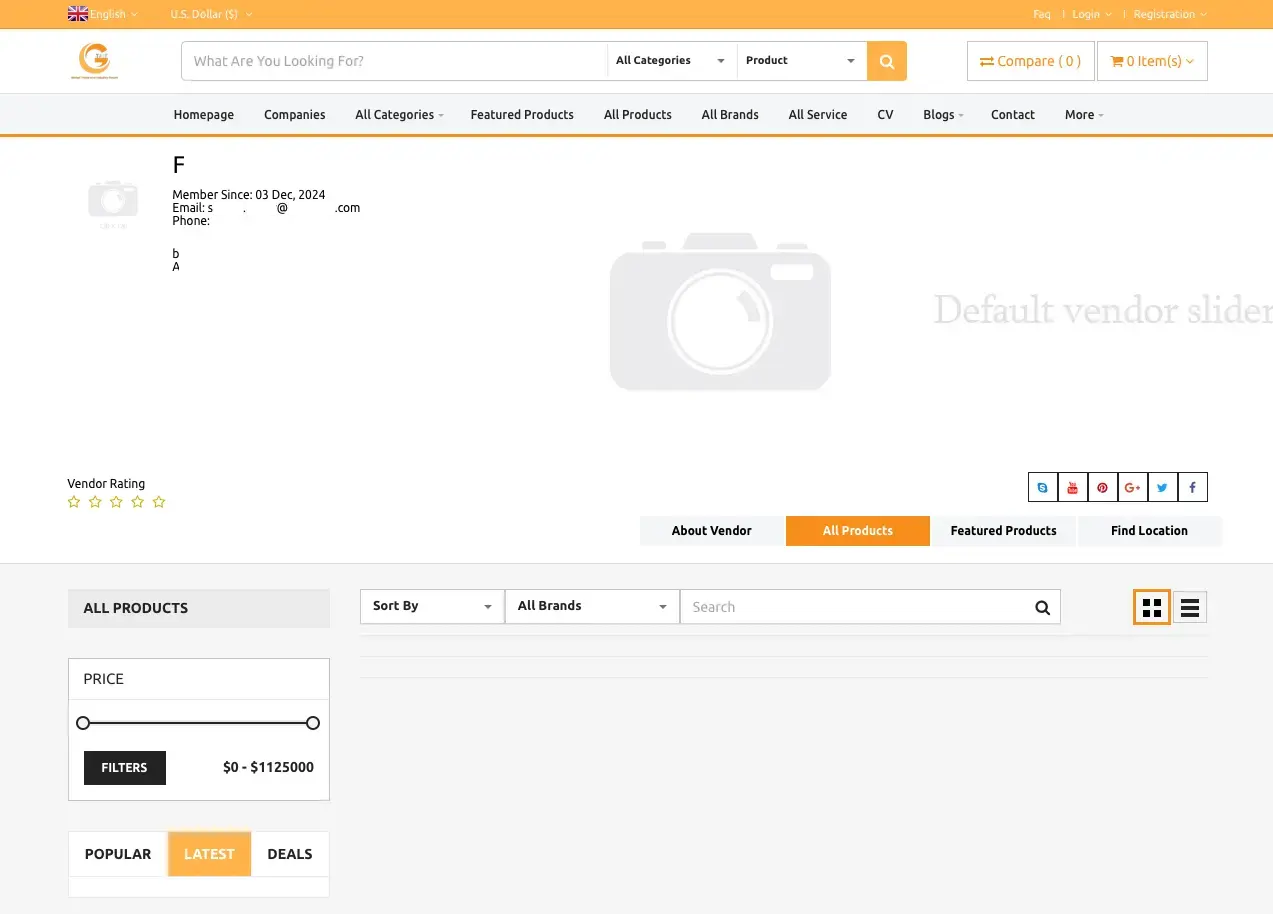
Task: Click the orange search magnifier button
Action: (886, 61)
